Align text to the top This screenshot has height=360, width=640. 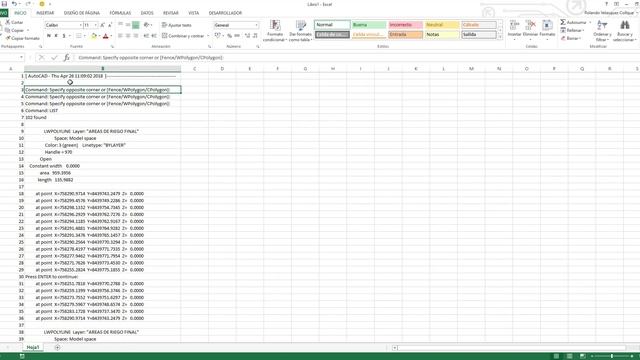(120, 25)
